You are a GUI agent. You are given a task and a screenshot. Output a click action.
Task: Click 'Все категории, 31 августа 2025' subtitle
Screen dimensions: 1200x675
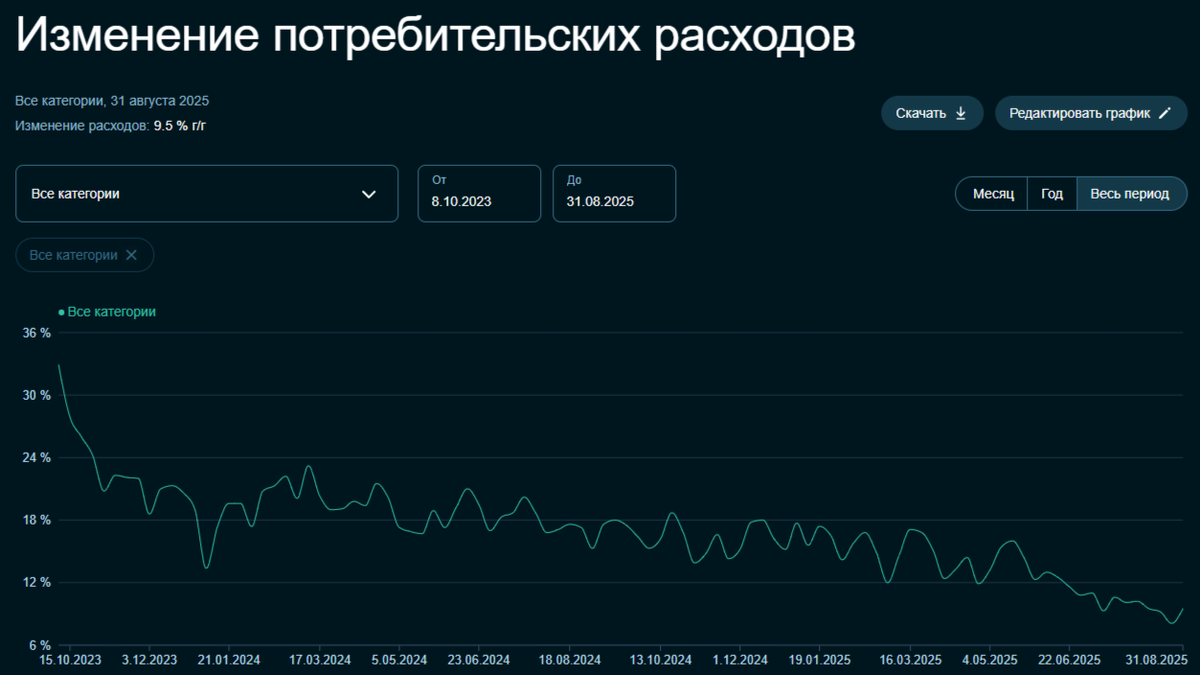click(112, 101)
